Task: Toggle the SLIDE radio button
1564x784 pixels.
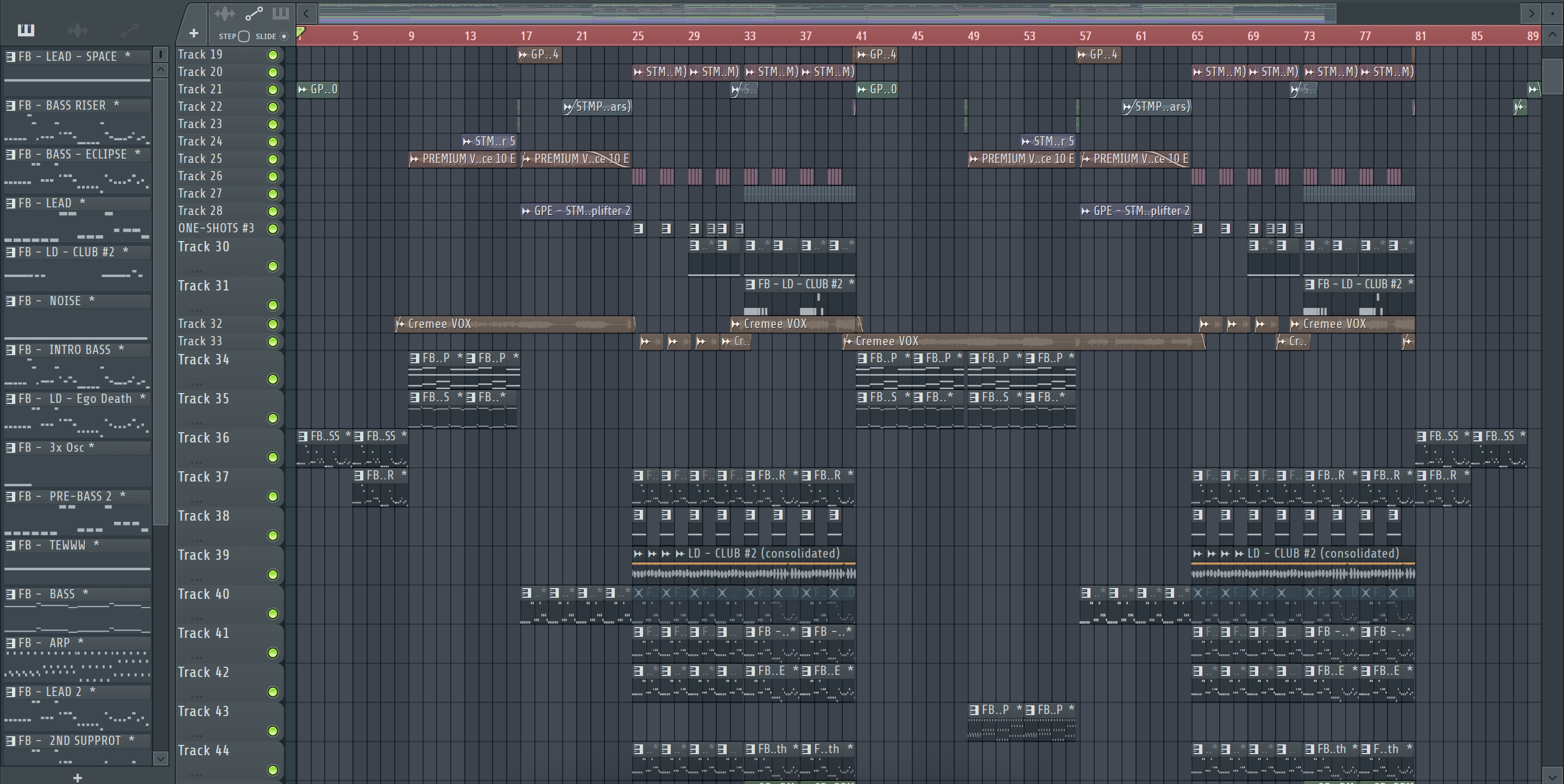Action: [283, 36]
